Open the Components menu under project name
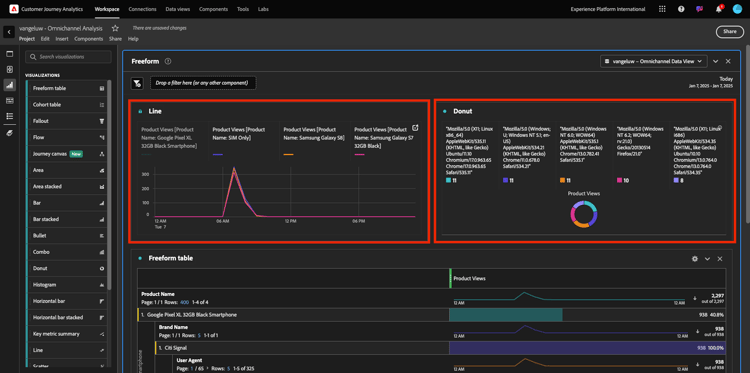Screen dimensions: 750x373 click(88, 39)
